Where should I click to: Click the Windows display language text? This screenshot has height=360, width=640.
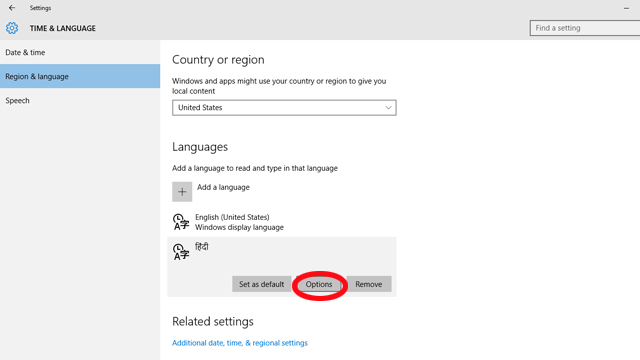239,227
